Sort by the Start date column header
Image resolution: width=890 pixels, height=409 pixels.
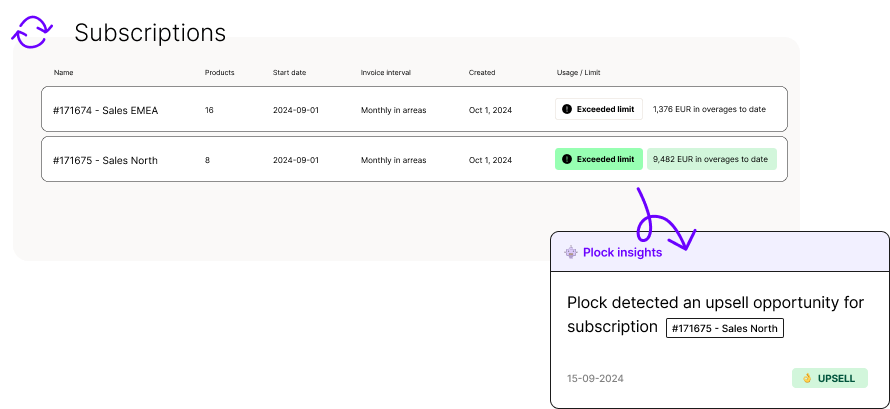click(289, 73)
